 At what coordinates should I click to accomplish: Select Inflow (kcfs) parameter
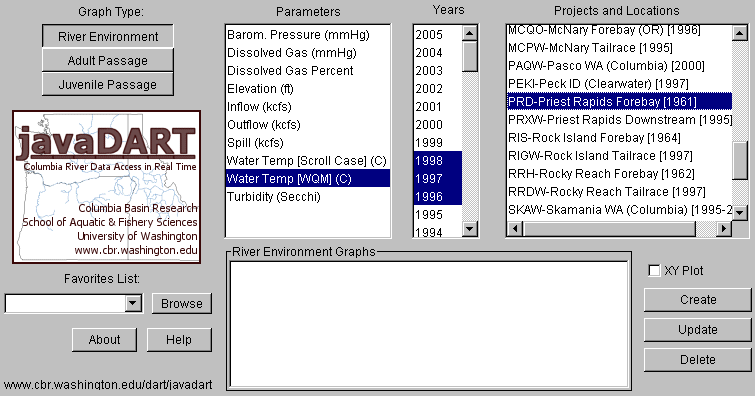click(308, 106)
